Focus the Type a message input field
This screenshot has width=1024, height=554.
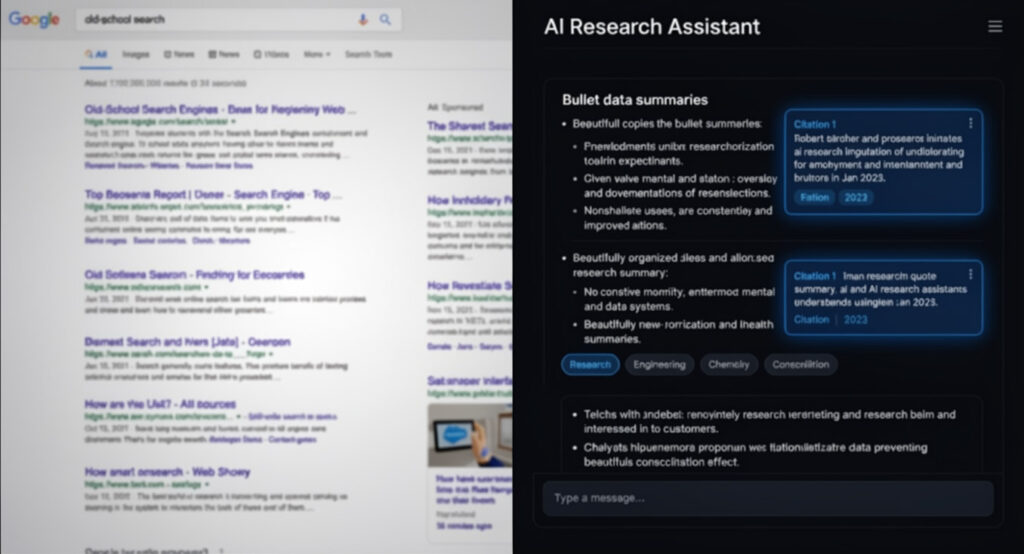(768, 498)
